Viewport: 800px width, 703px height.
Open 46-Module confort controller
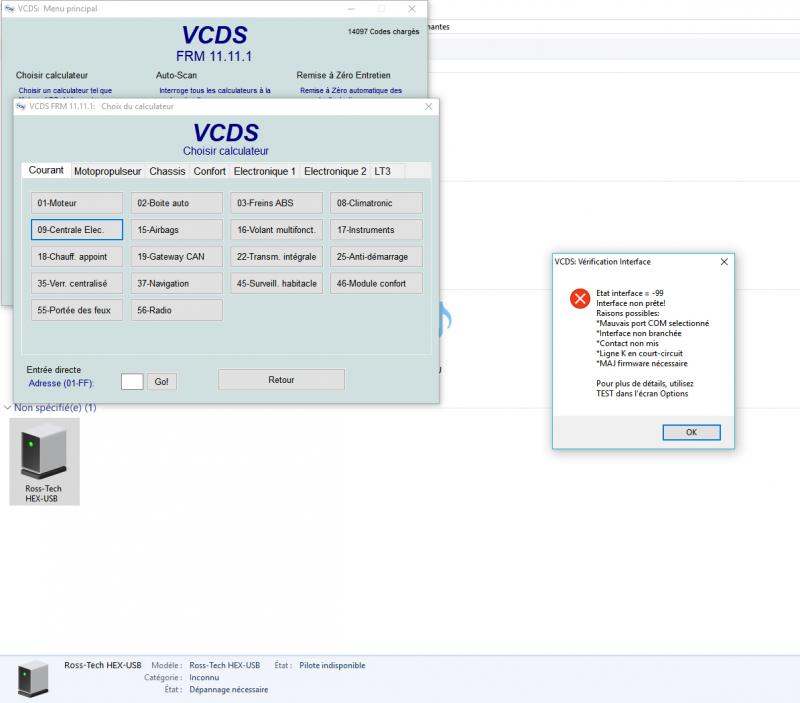pos(376,283)
